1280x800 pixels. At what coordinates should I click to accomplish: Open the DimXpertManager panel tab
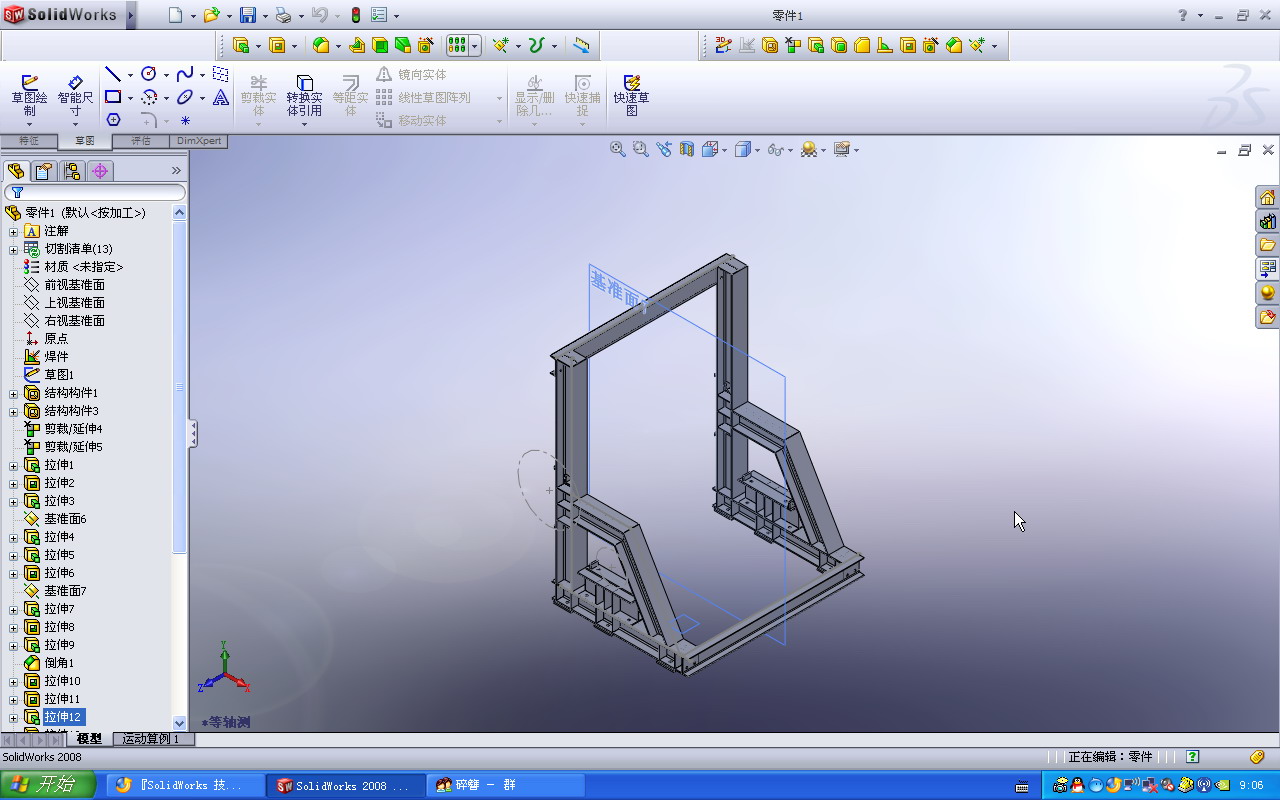click(x=100, y=171)
